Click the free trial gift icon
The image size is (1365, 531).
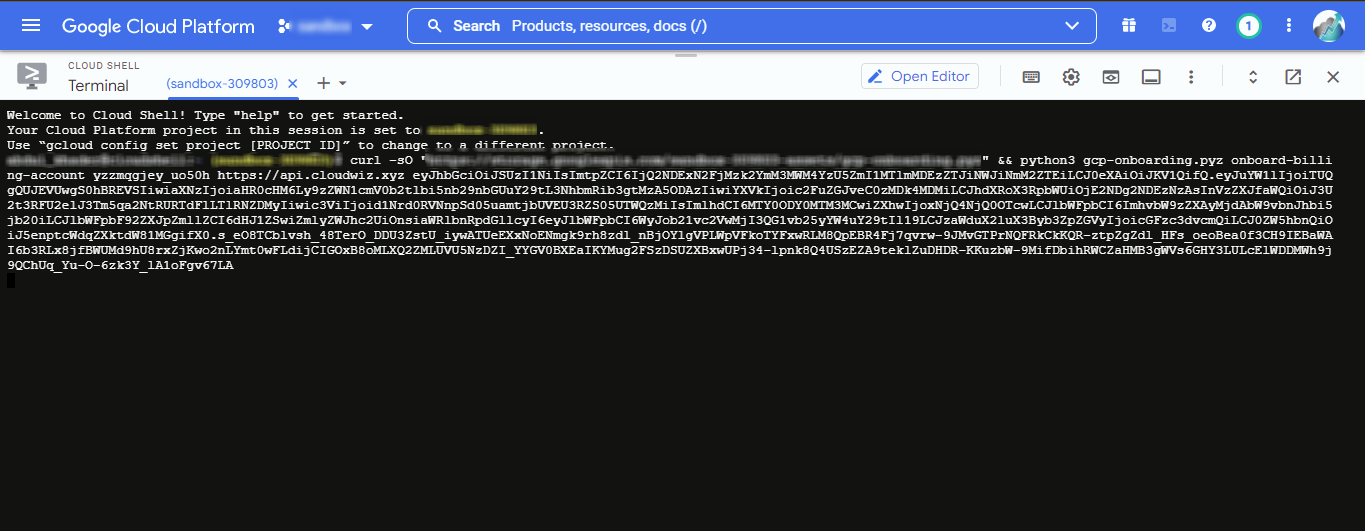click(1129, 26)
